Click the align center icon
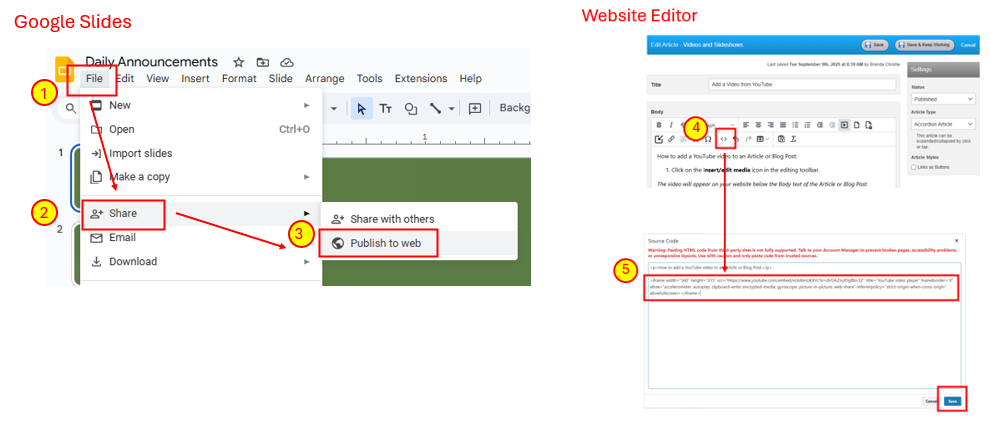Screen dimensions: 990x425 [758, 125]
